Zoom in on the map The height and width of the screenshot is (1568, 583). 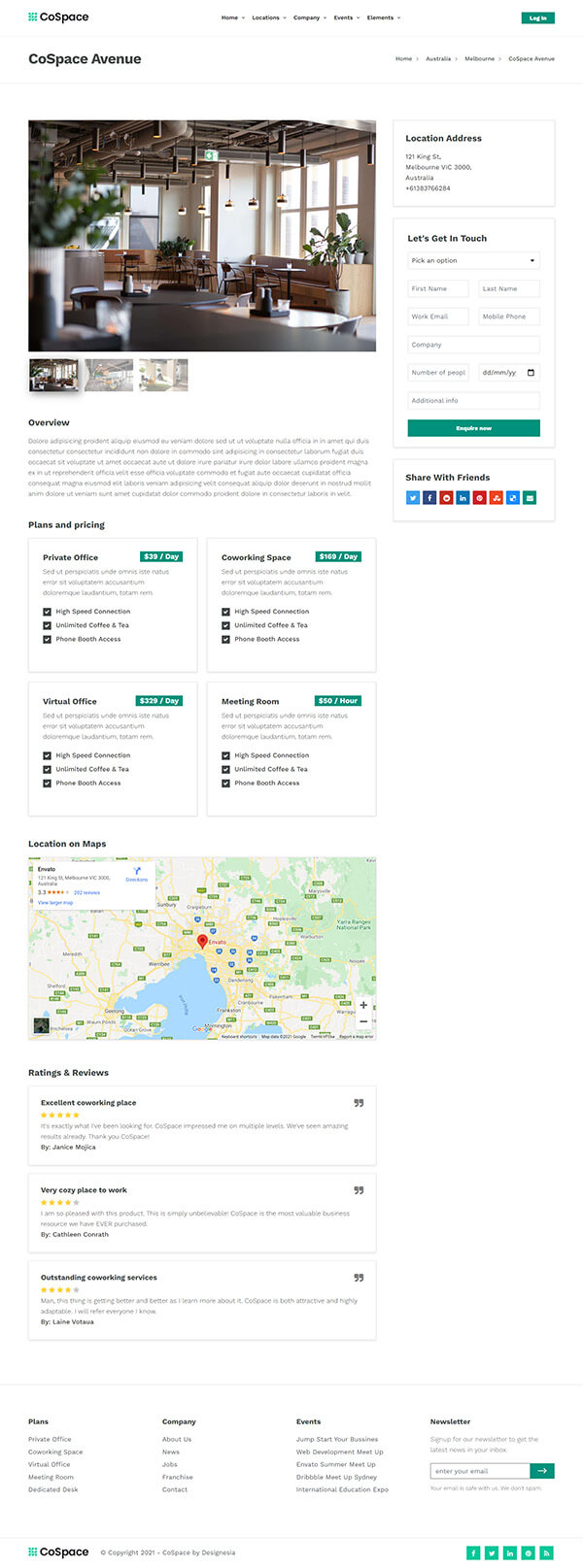[x=363, y=1005]
